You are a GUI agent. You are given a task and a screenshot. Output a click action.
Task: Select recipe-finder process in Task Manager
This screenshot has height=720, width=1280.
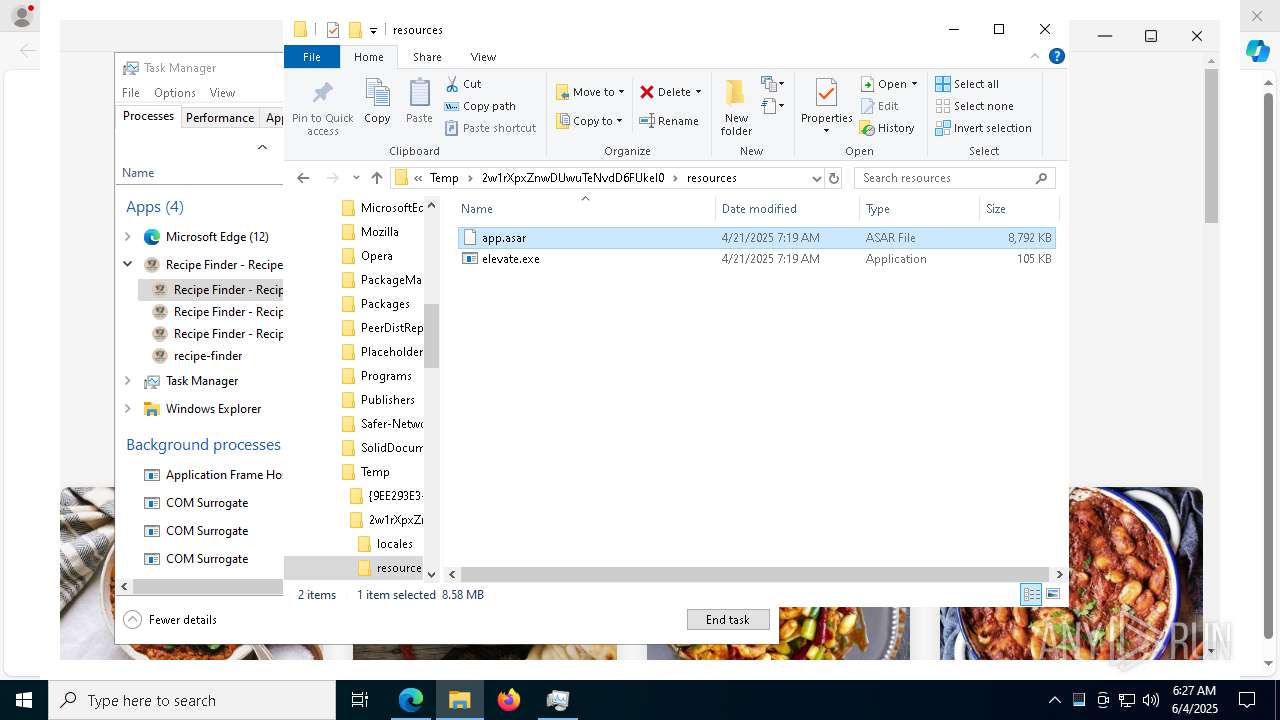click(x=207, y=356)
